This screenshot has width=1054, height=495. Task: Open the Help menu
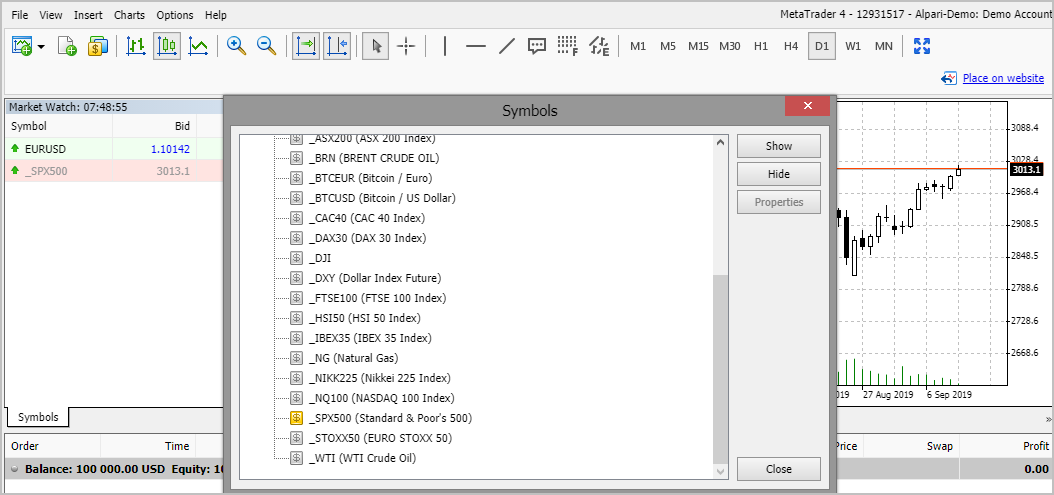216,15
